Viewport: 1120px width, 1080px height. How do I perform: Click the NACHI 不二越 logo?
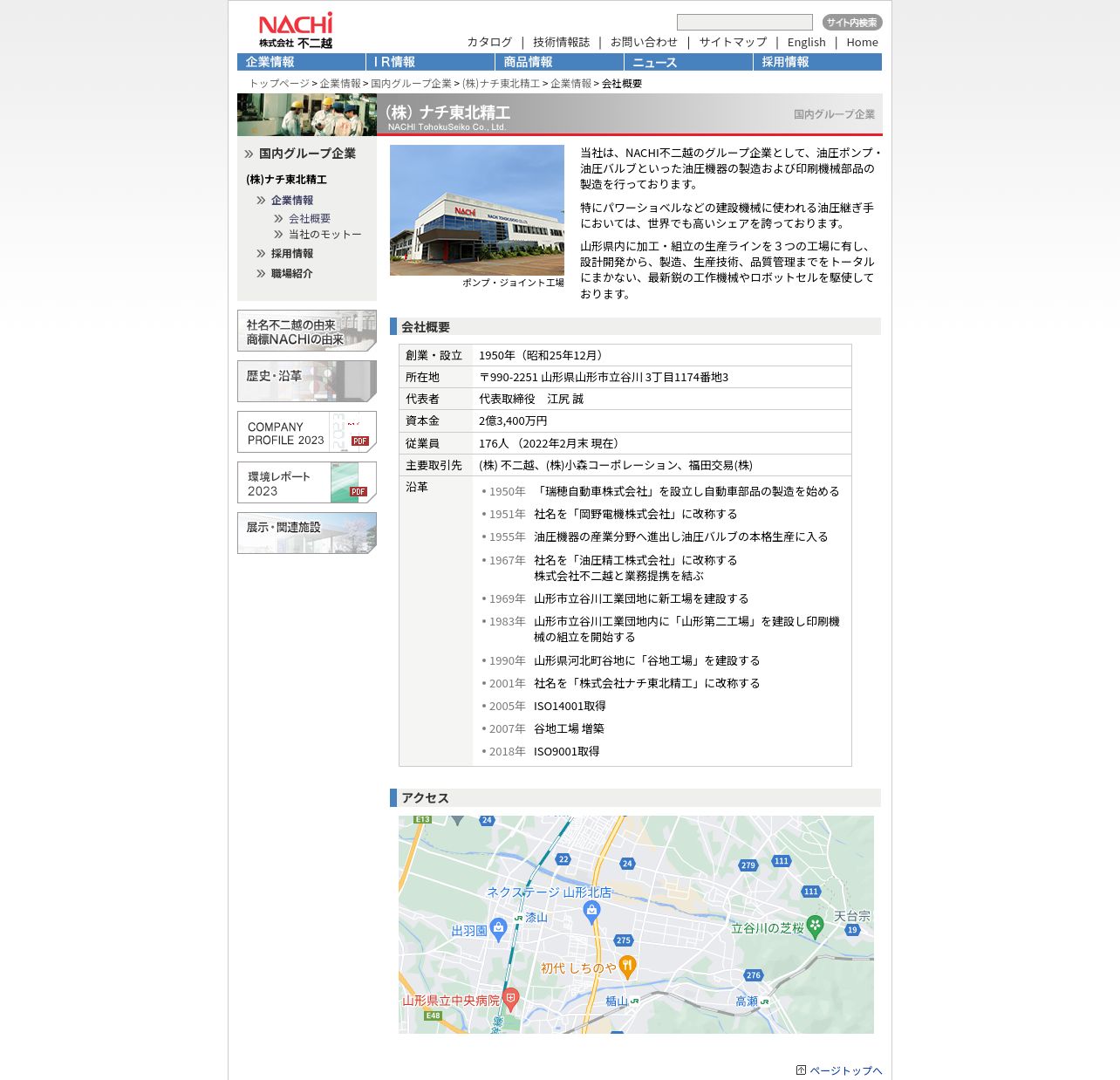point(296,31)
